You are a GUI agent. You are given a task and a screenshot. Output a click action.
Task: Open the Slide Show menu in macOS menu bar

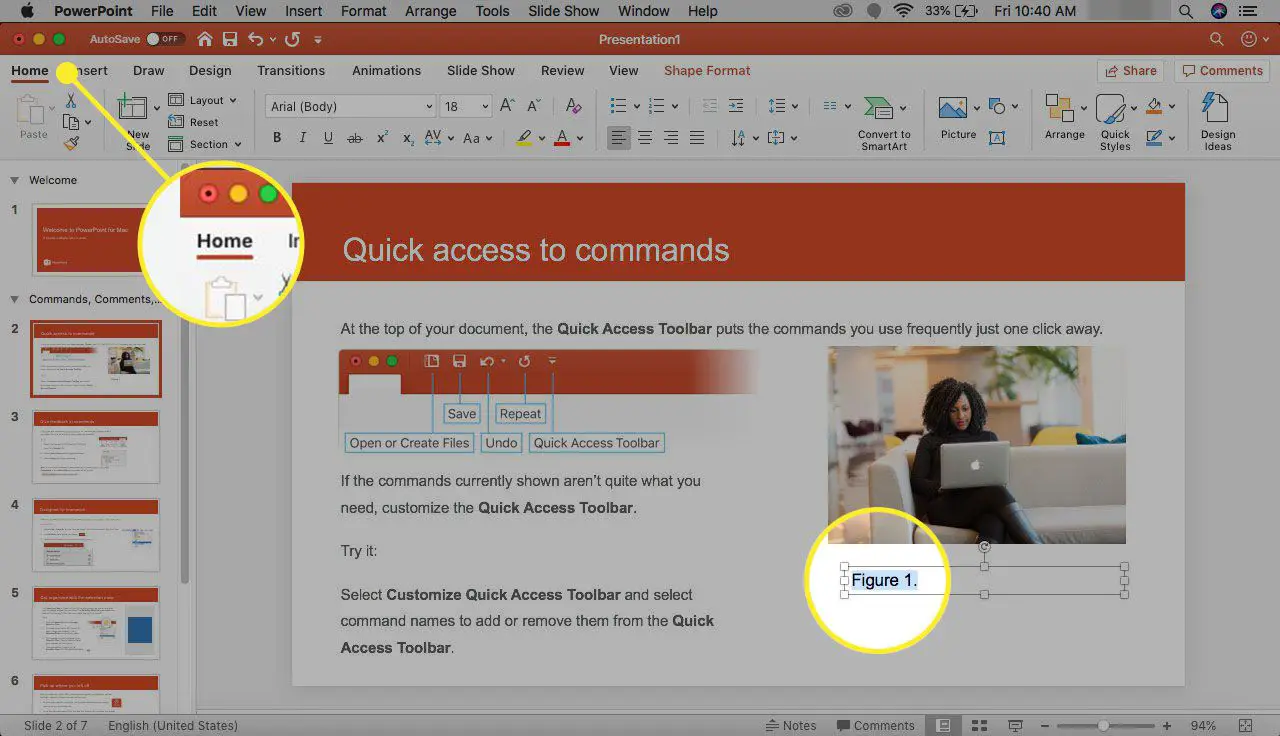point(563,11)
